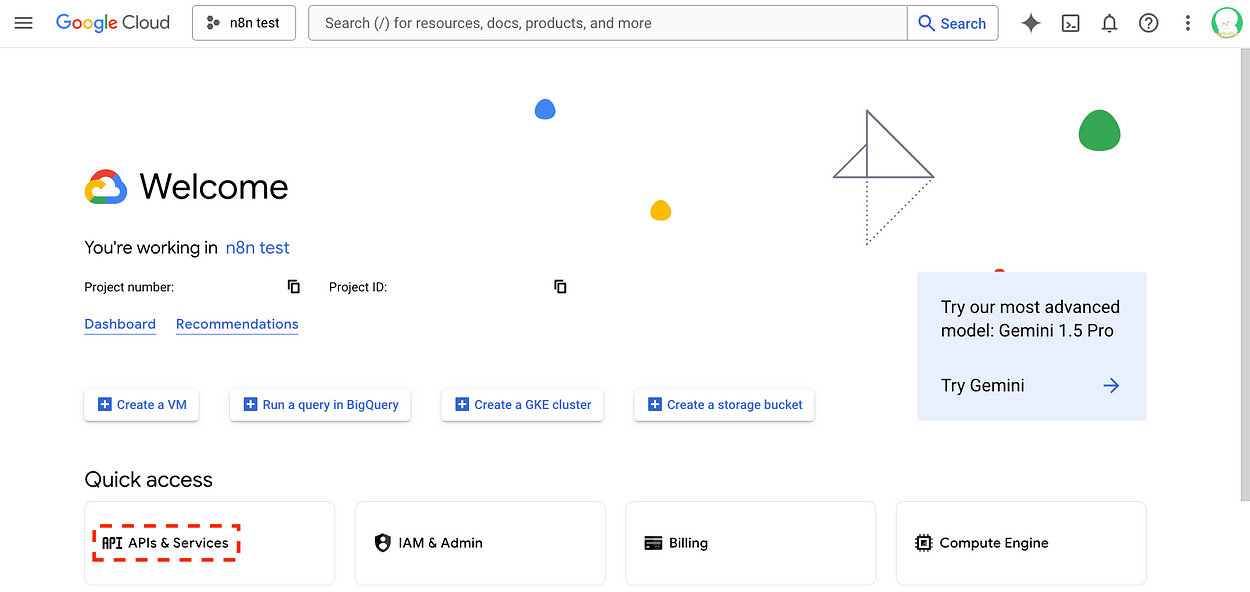This screenshot has height=592, width=1250.
Task: Click the IAM & Admin shield icon
Action: click(382, 543)
